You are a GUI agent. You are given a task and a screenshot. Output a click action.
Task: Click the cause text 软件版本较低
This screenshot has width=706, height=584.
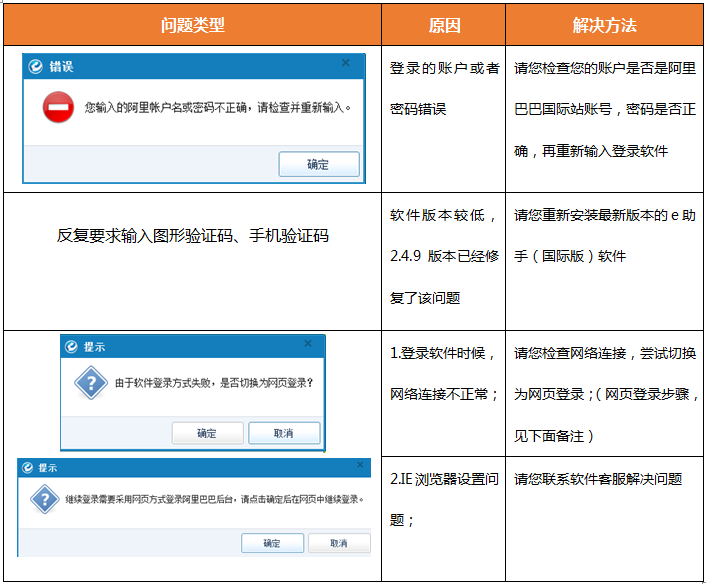pyautogui.click(x=444, y=215)
